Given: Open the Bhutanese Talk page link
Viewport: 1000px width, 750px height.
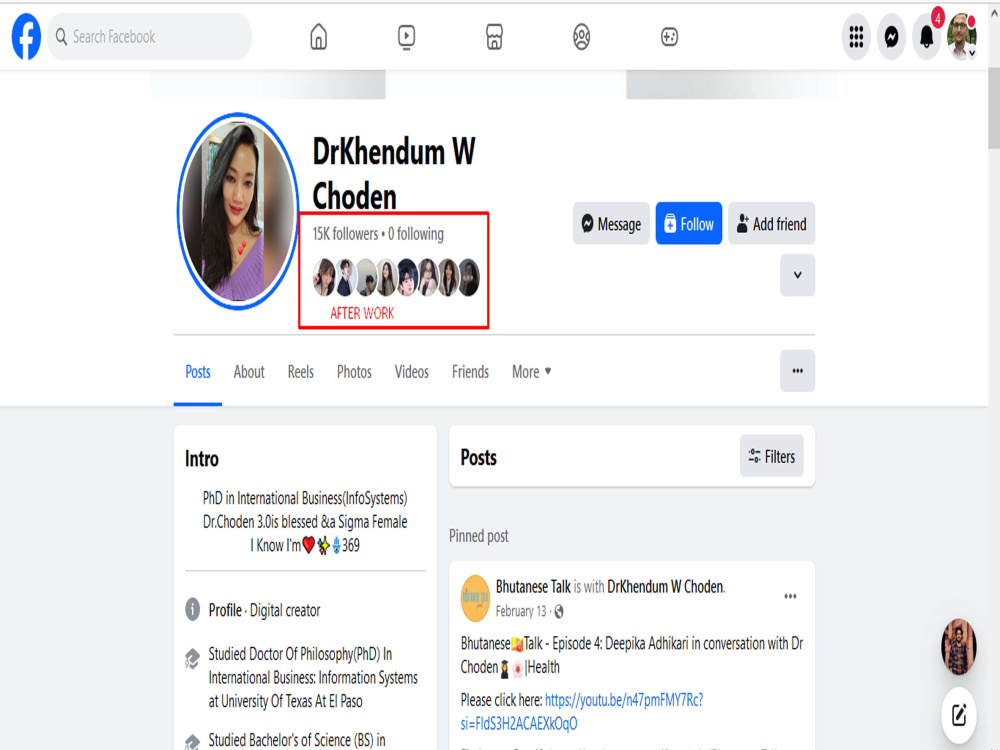Looking at the screenshot, I should click(533, 587).
